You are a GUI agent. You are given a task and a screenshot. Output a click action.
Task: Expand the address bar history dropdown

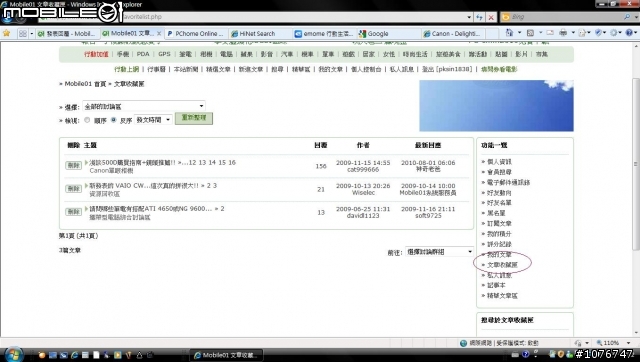point(469,17)
